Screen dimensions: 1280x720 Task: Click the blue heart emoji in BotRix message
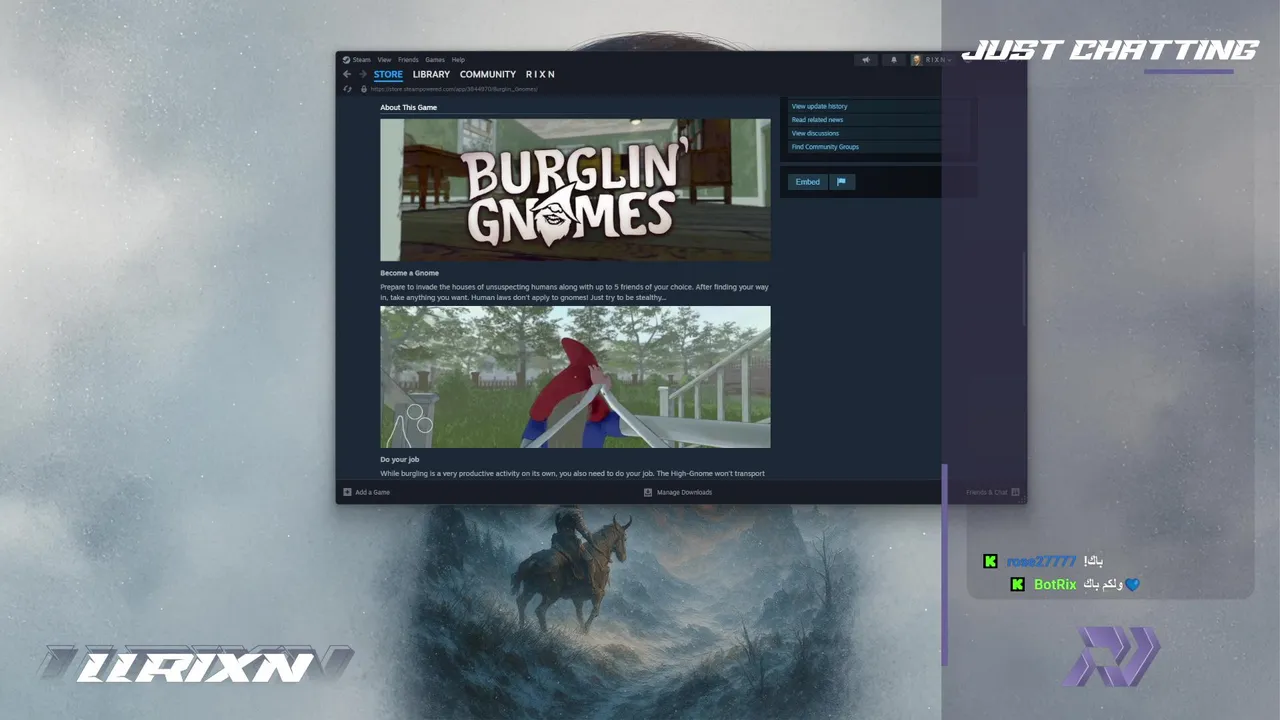click(x=1132, y=584)
